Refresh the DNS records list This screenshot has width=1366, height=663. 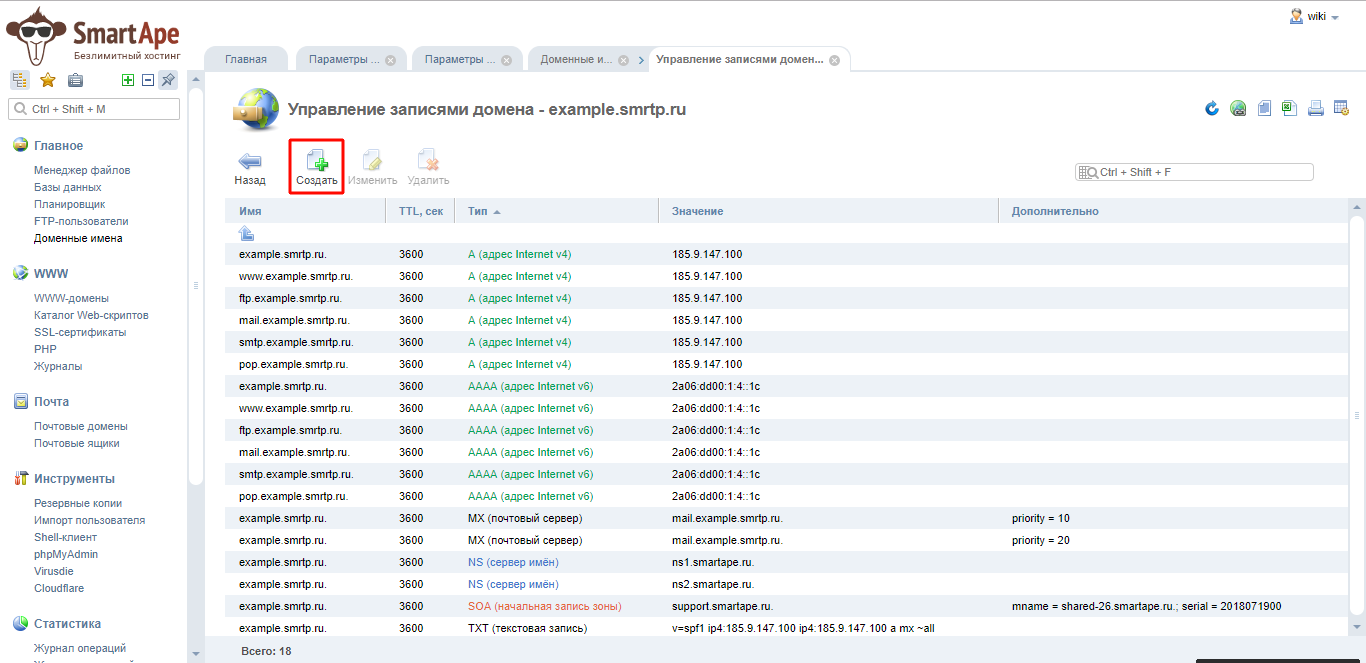[x=1212, y=108]
